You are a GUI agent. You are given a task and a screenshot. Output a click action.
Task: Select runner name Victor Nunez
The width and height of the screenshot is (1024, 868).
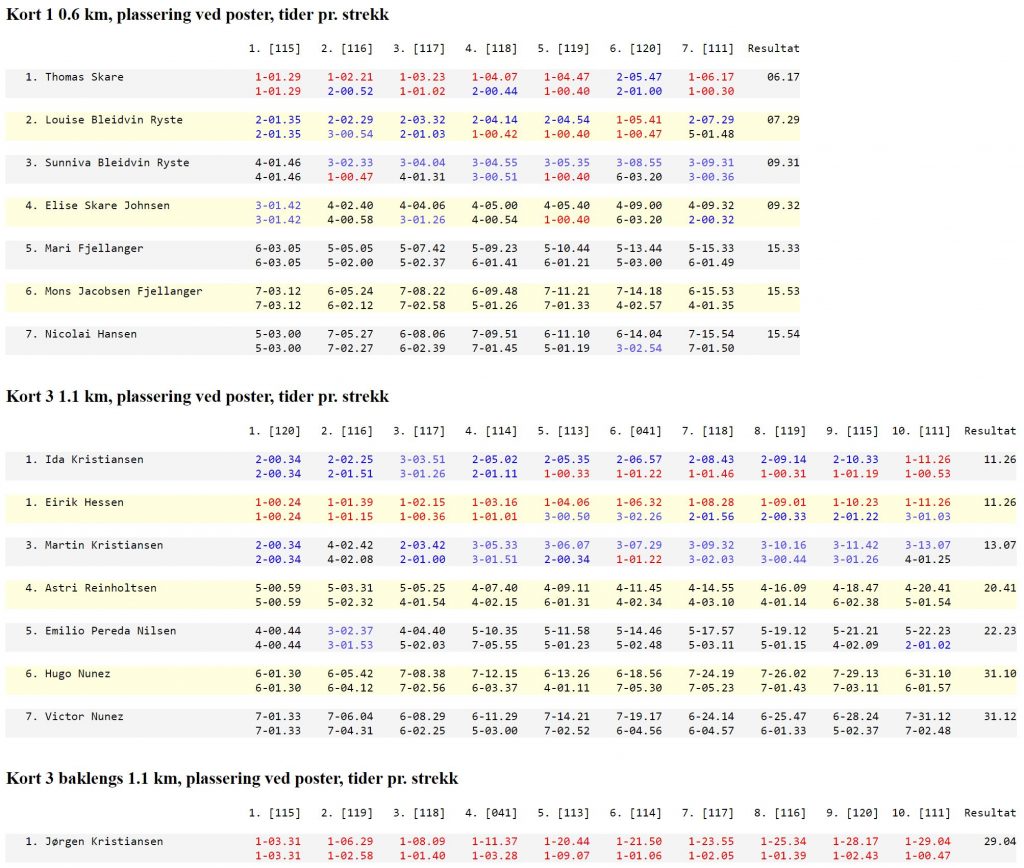point(84,717)
